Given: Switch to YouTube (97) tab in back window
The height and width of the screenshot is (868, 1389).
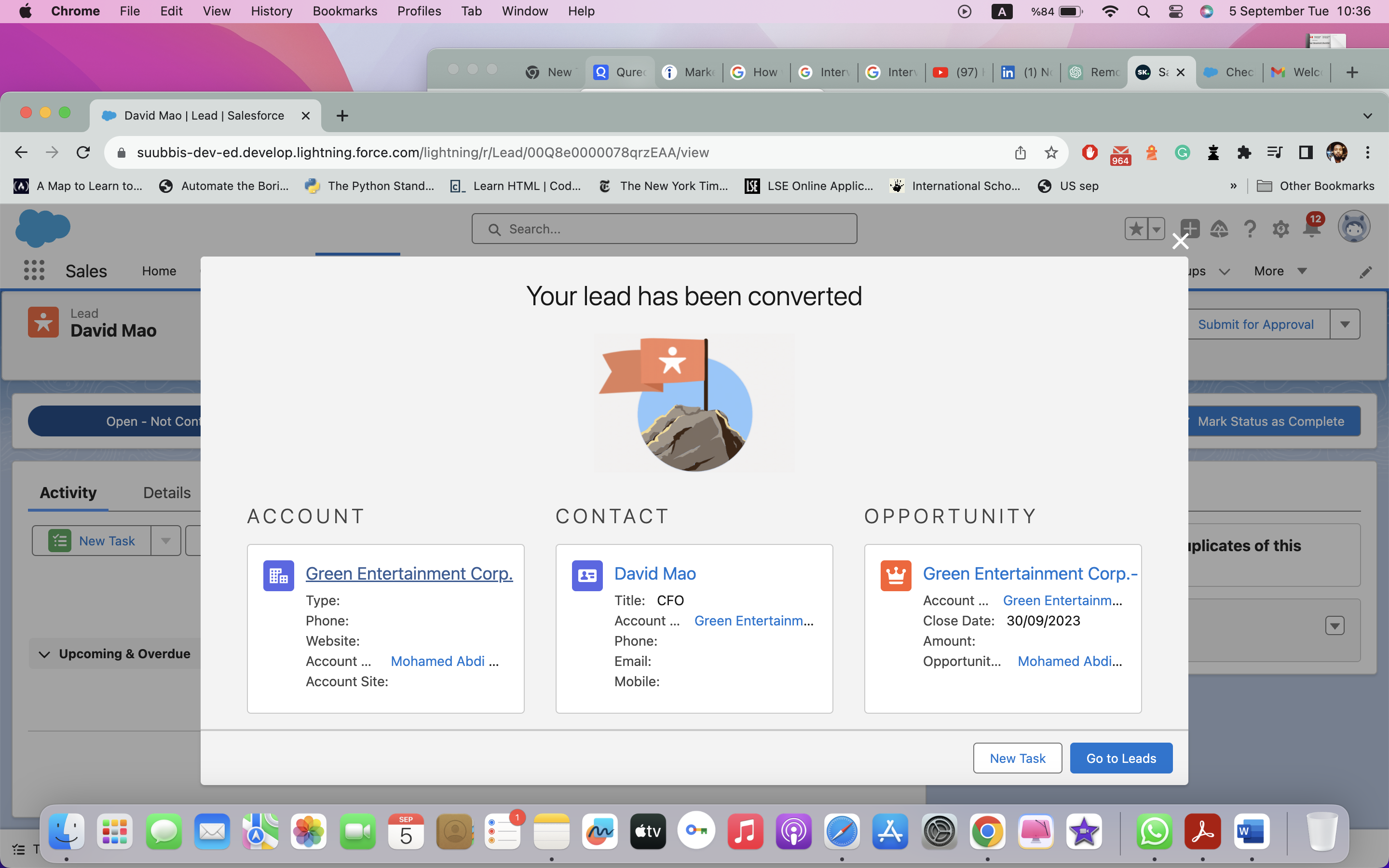Looking at the screenshot, I should click(x=958, y=72).
